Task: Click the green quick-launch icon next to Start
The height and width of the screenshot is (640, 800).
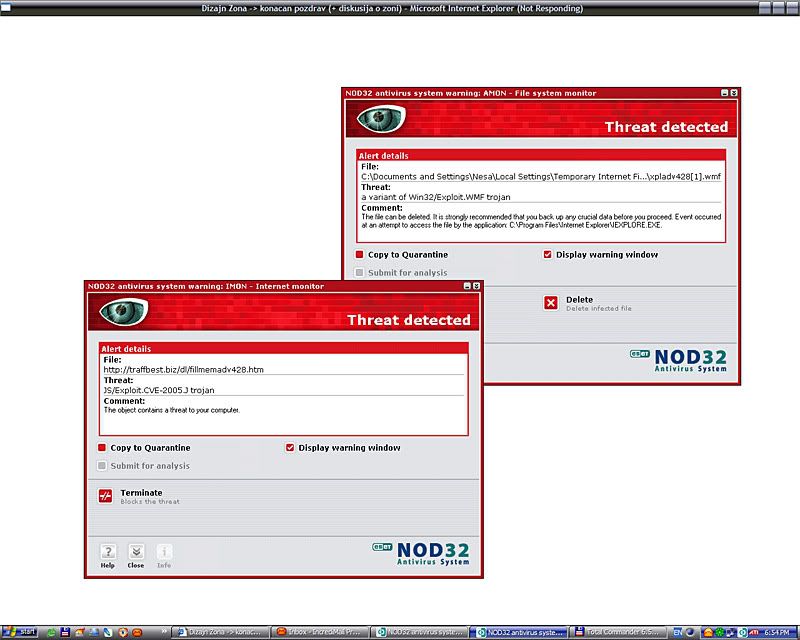Action: click(51, 632)
